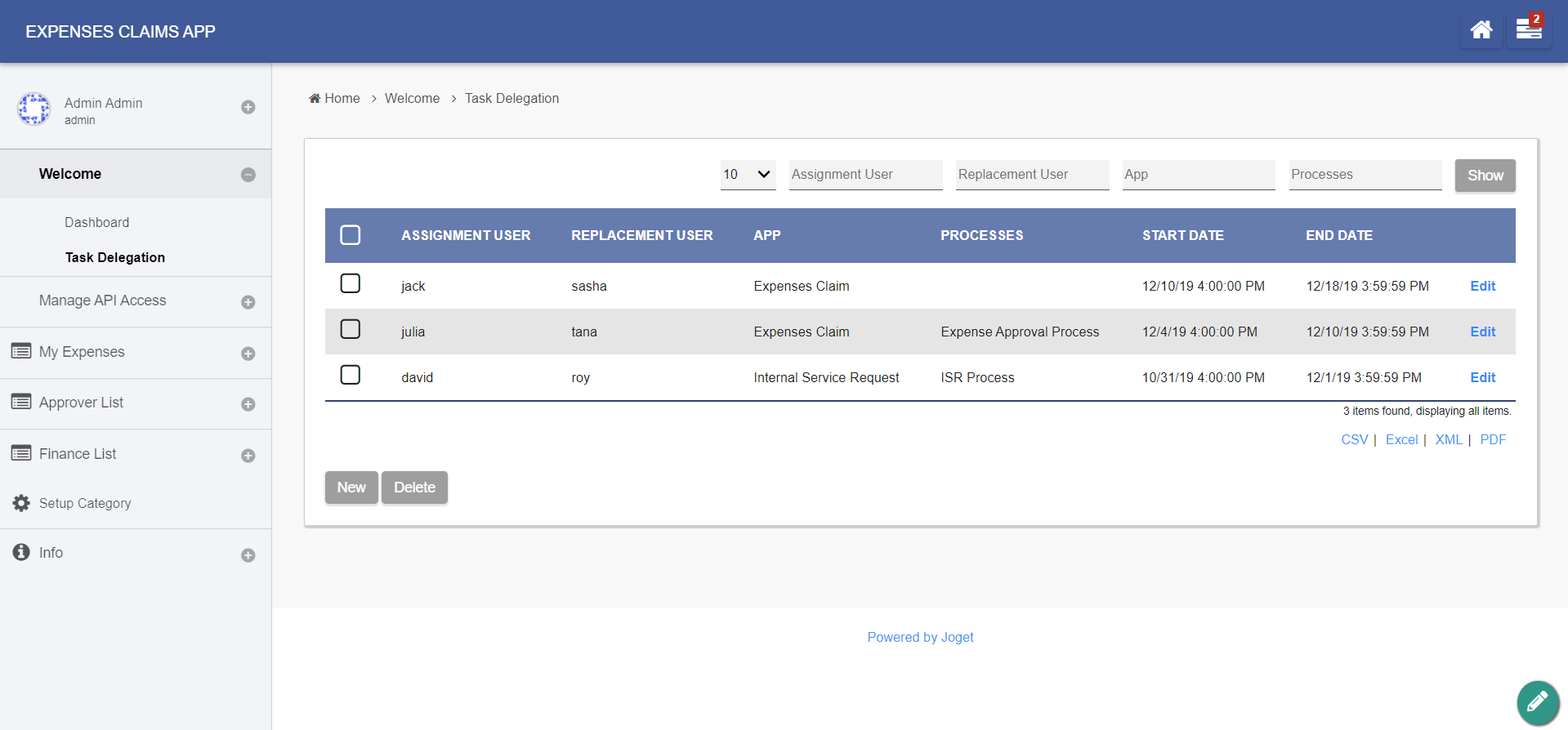Click the home icon in top header
This screenshot has height=730, width=1568.
tap(1481, 31)
